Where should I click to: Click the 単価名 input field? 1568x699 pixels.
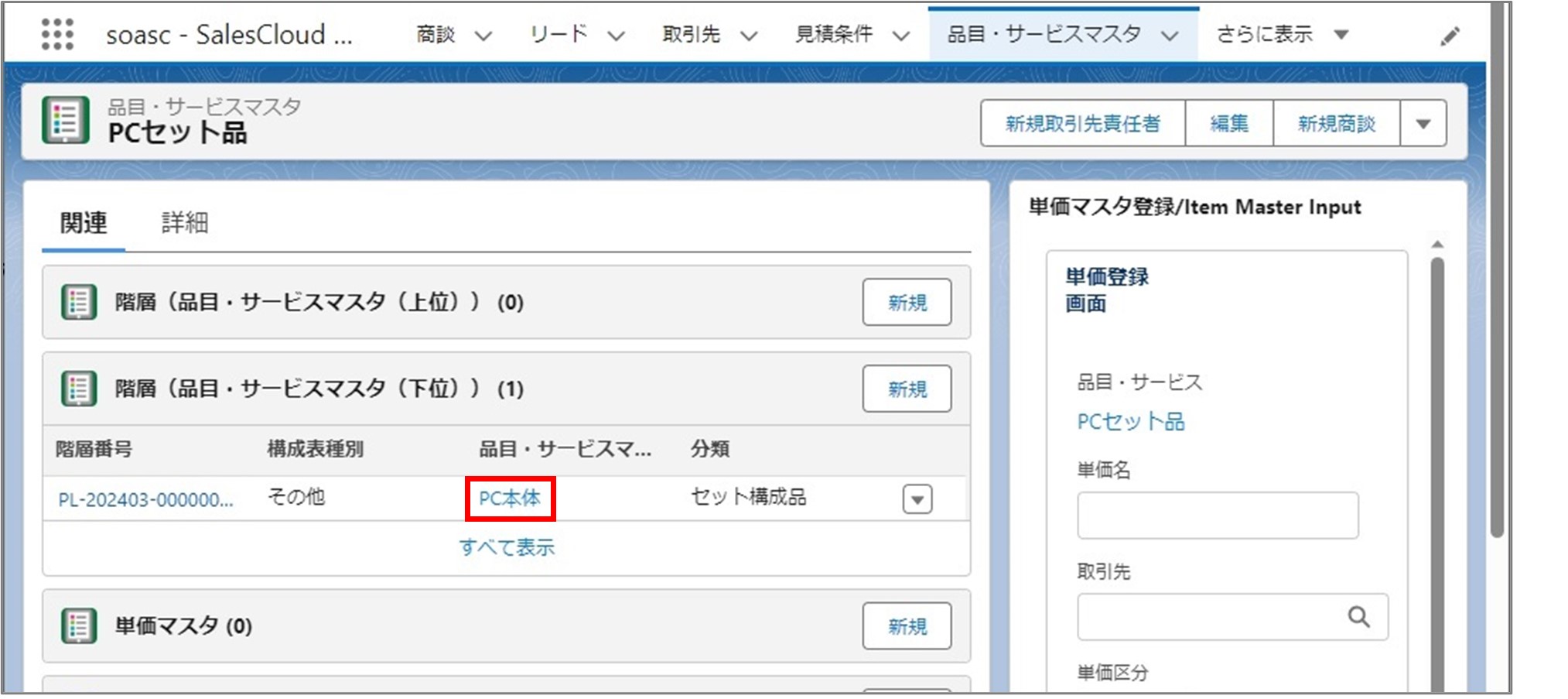[x=1217, y=516]
